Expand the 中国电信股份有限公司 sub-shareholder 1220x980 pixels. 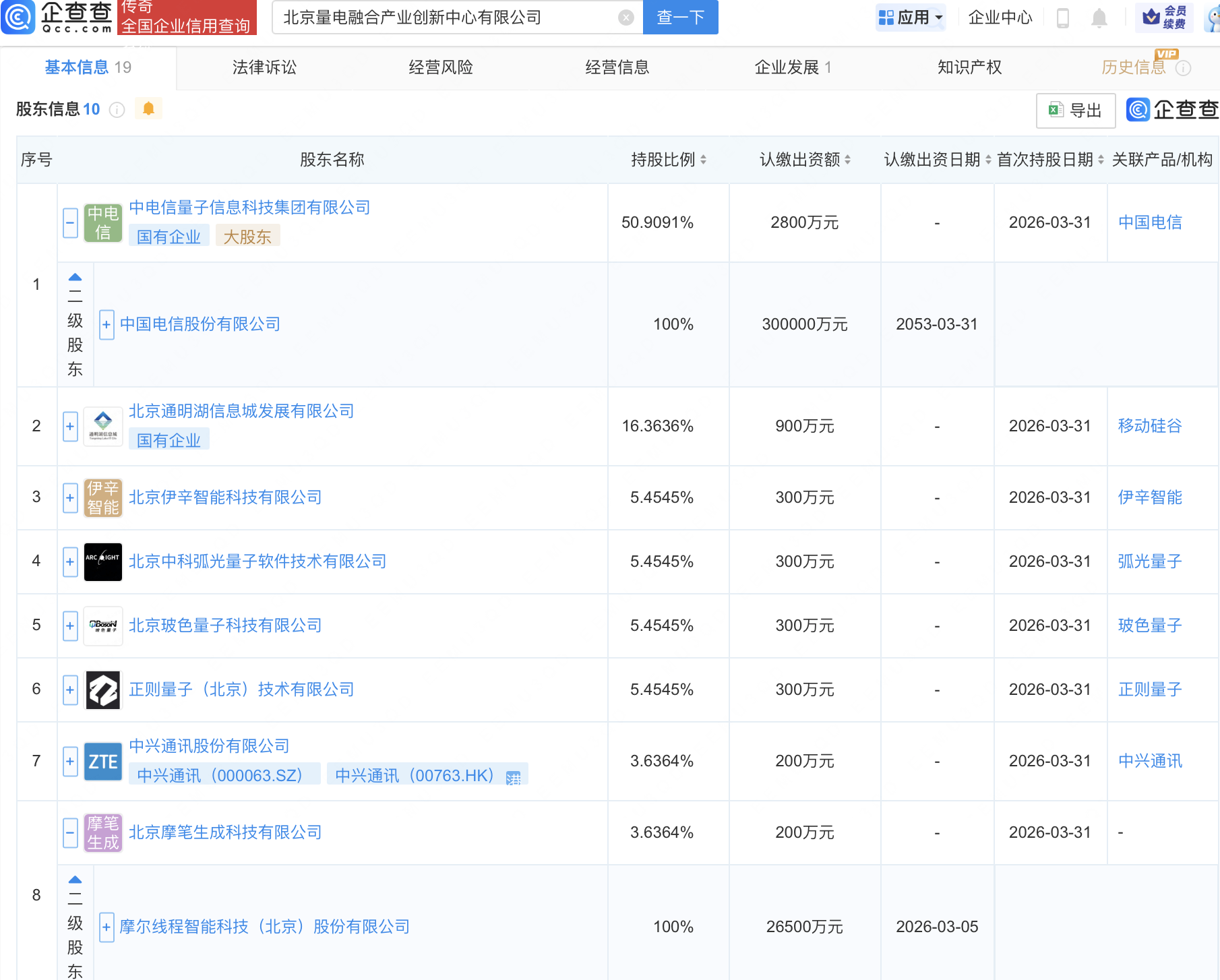pos(106,325)
